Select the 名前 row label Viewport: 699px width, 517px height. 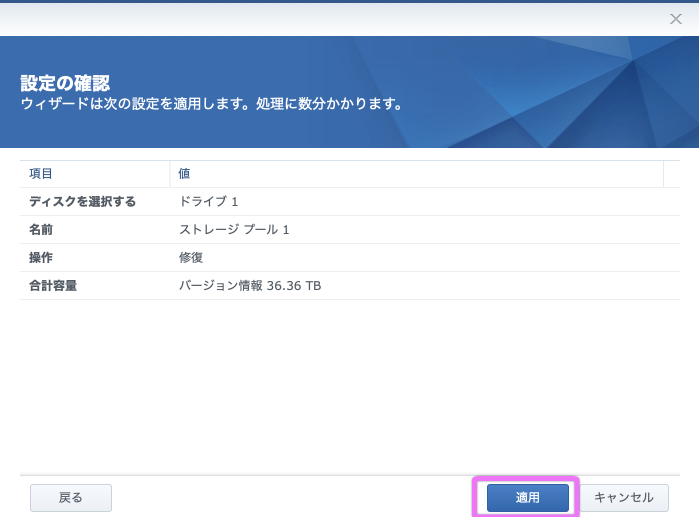coord(41,230)
